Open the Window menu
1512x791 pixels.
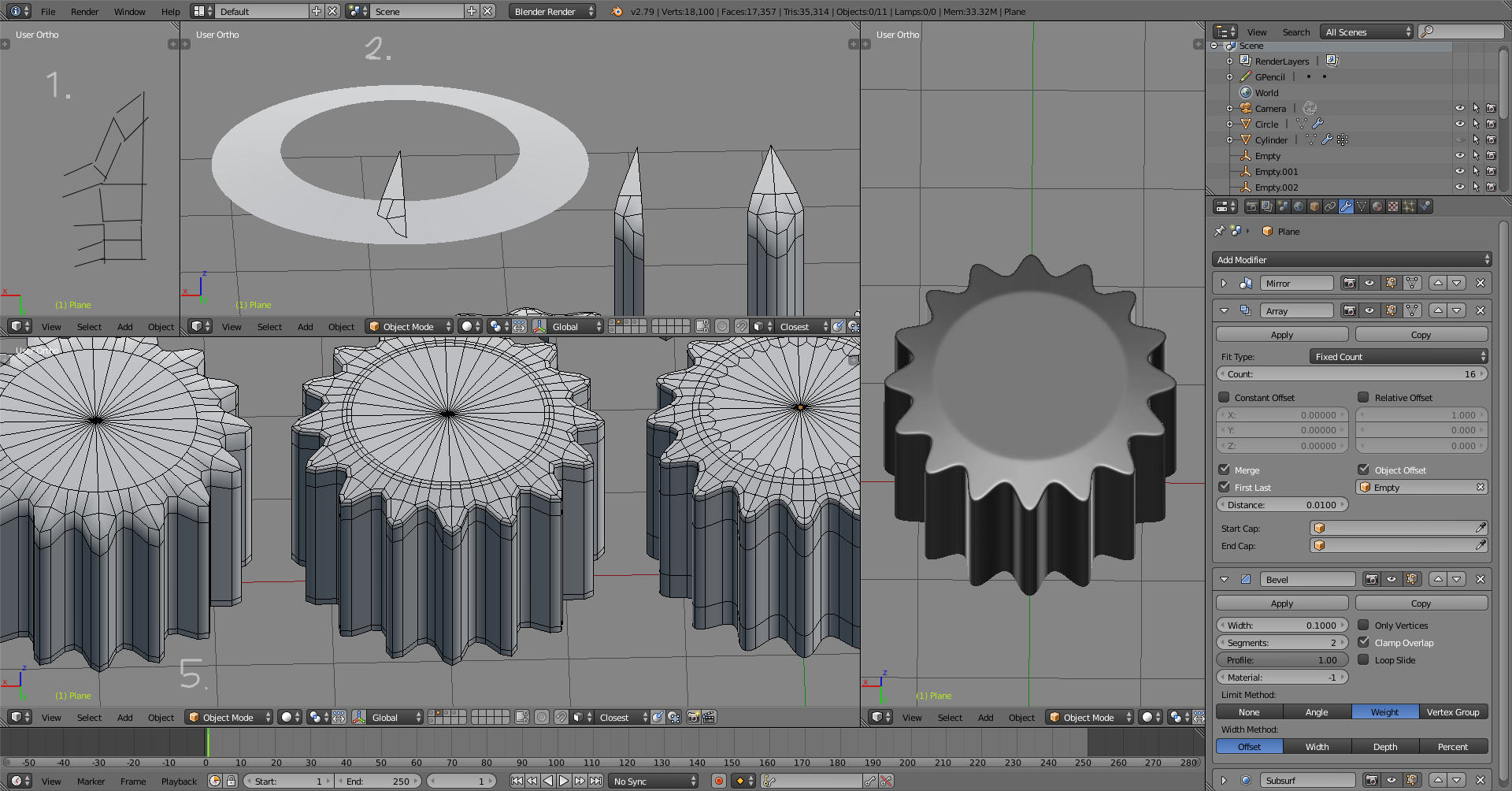click(x=130, y=11)
